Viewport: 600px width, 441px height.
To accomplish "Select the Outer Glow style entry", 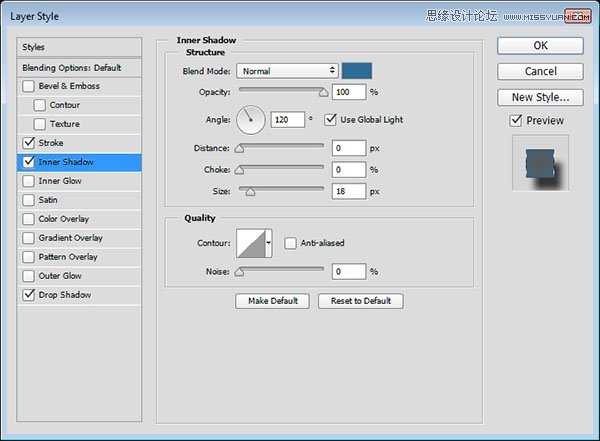I will [60, 276].
